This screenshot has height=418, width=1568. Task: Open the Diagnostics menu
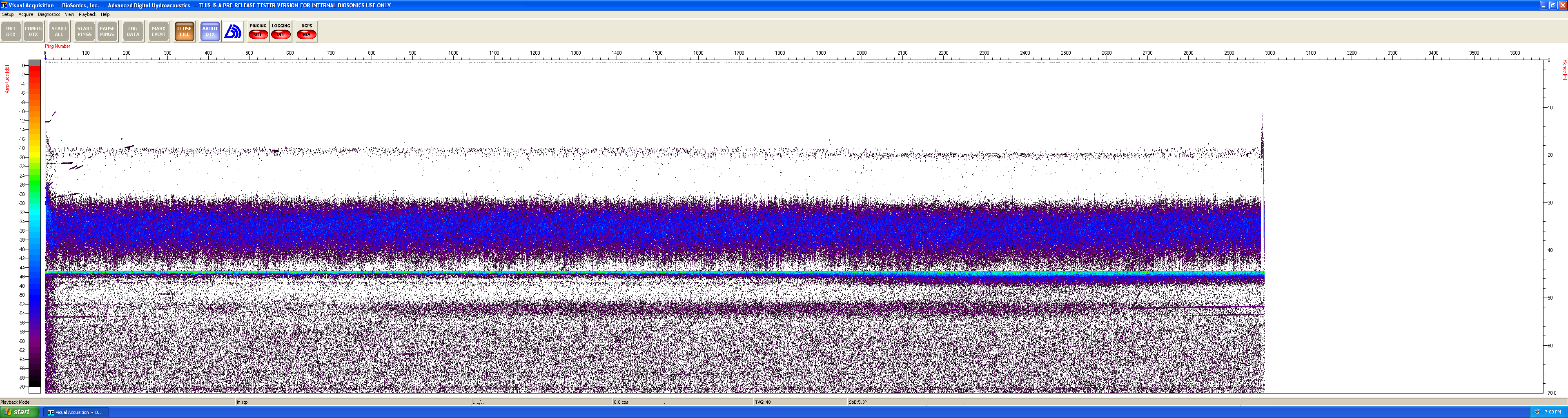(49, 15)
